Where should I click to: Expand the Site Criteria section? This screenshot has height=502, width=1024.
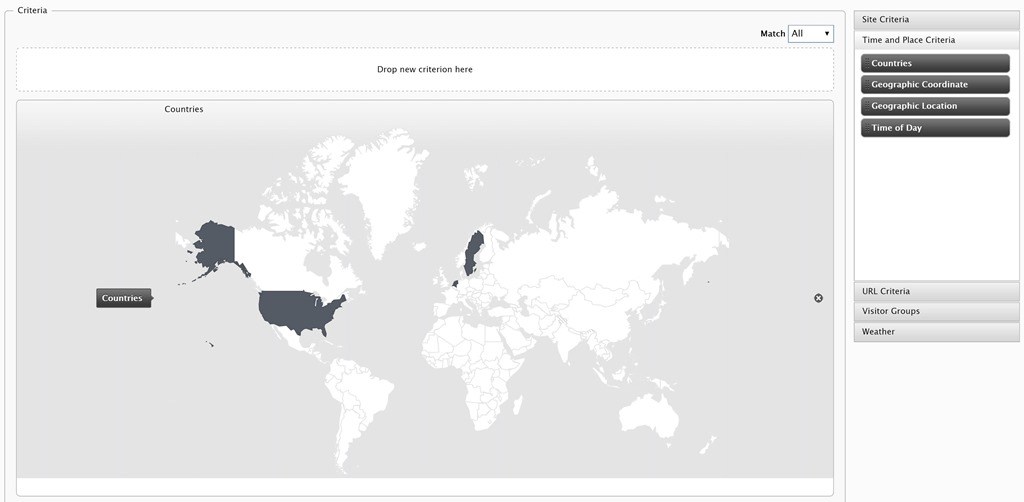tap(936, 20)
